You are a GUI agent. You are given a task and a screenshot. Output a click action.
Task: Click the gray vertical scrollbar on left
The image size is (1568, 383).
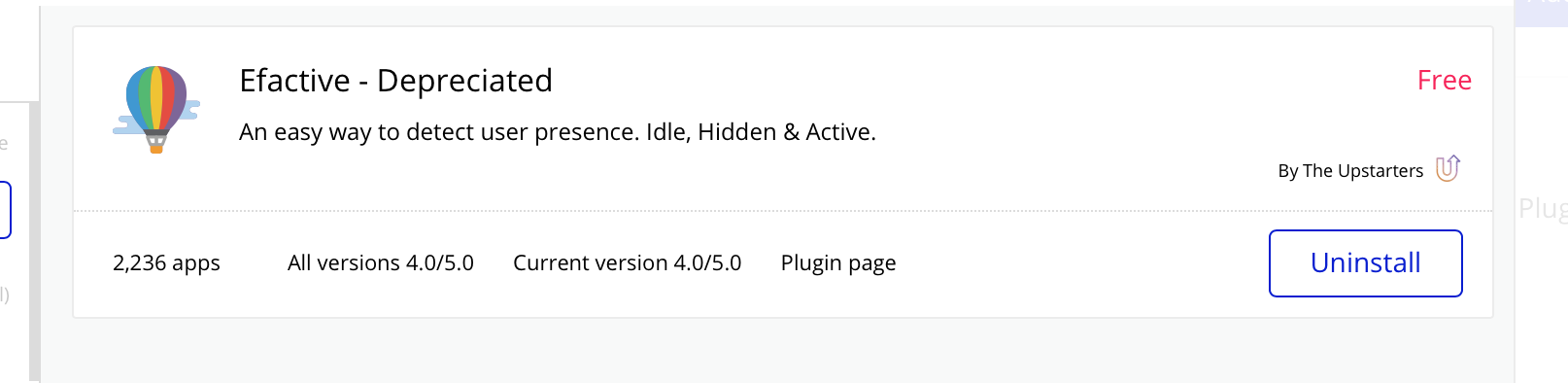(x=34, y=241)
